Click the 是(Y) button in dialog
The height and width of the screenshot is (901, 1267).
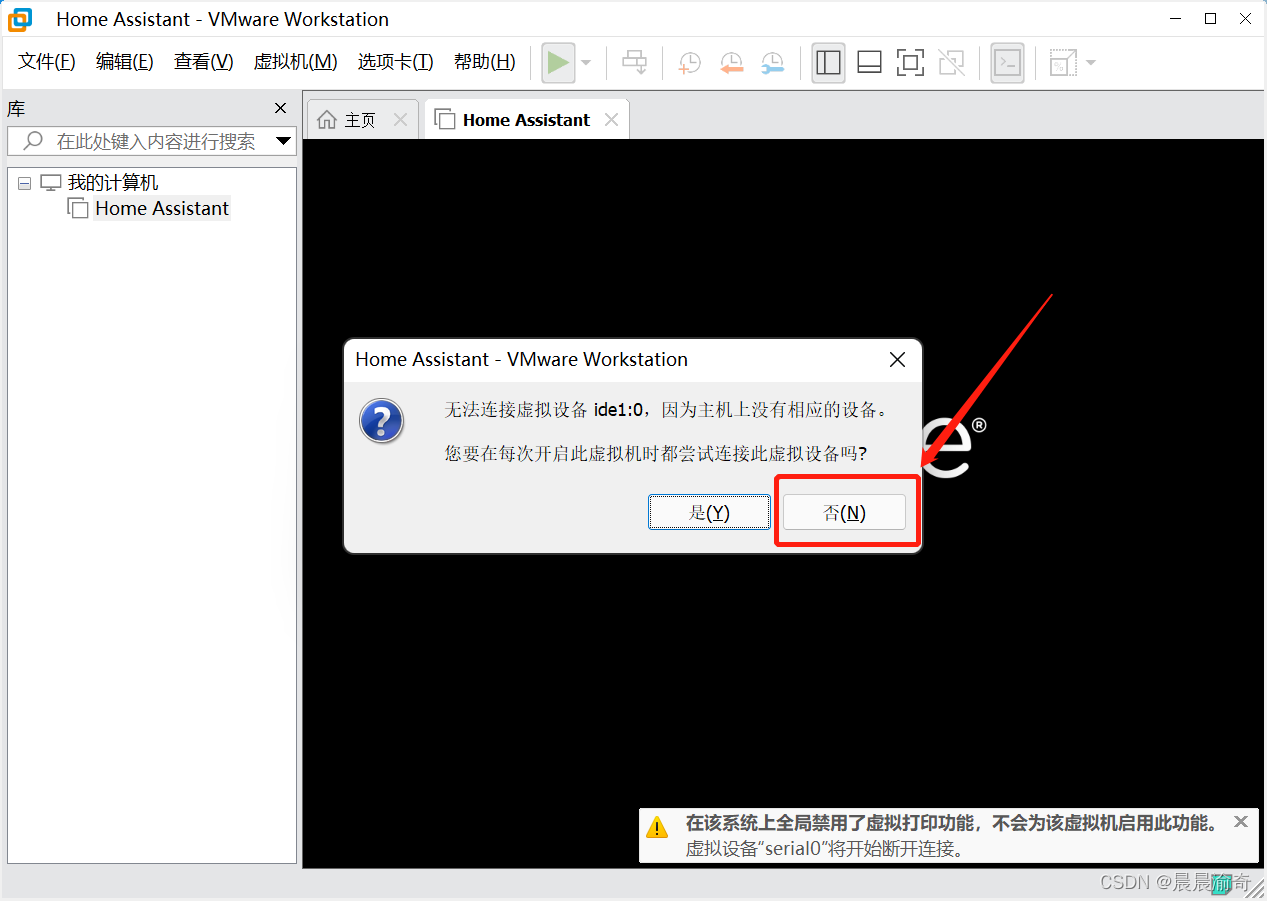709,513
